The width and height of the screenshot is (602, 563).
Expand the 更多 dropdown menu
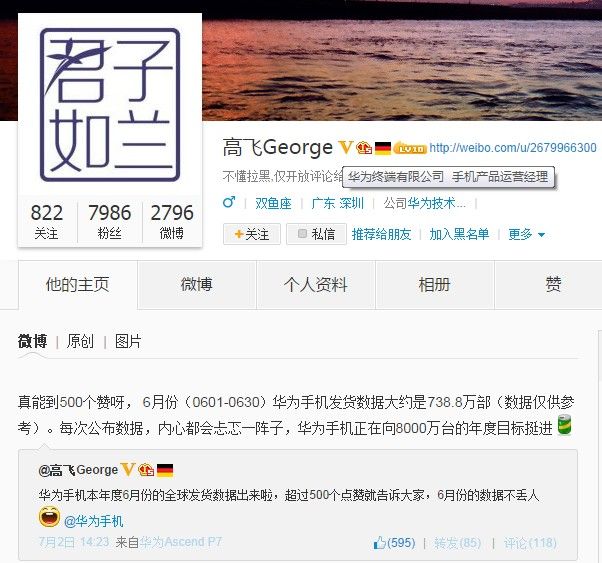(526, 234)
